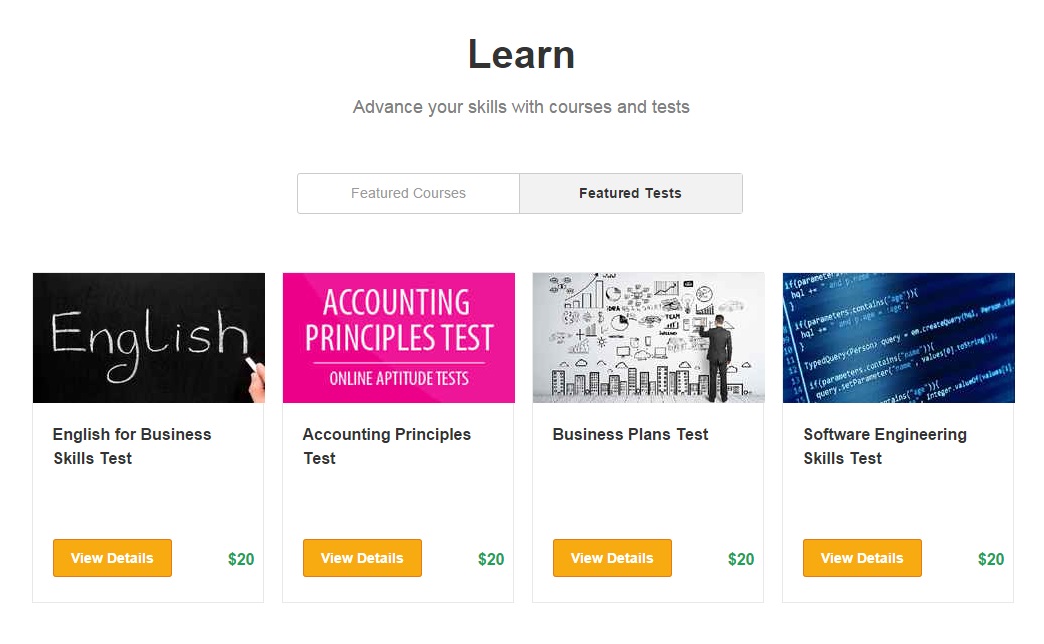
Task: Open the Software Engineering code thumbnail
Action: (898, 337)
